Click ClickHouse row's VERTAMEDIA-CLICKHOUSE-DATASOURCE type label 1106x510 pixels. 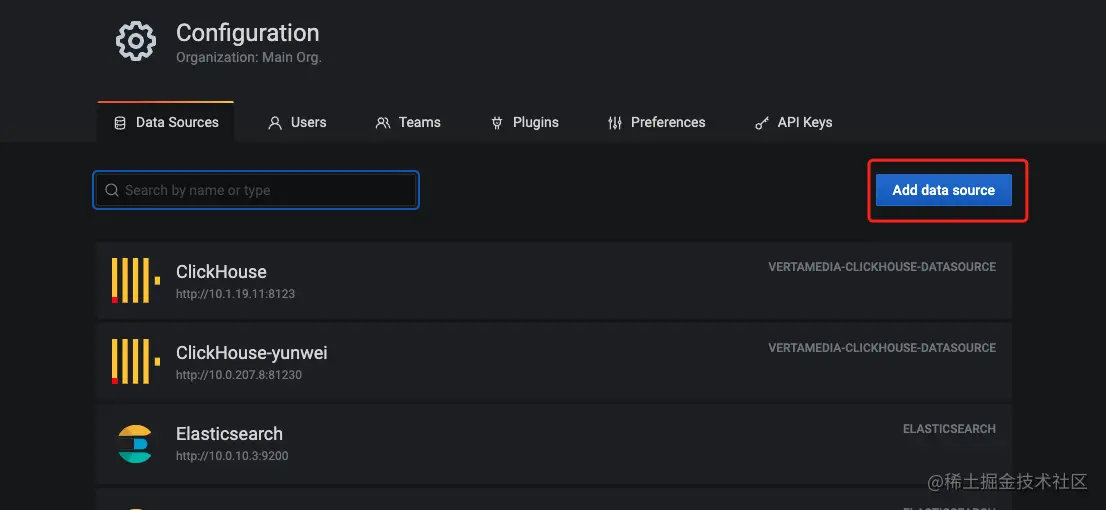(x=882, y=267)
